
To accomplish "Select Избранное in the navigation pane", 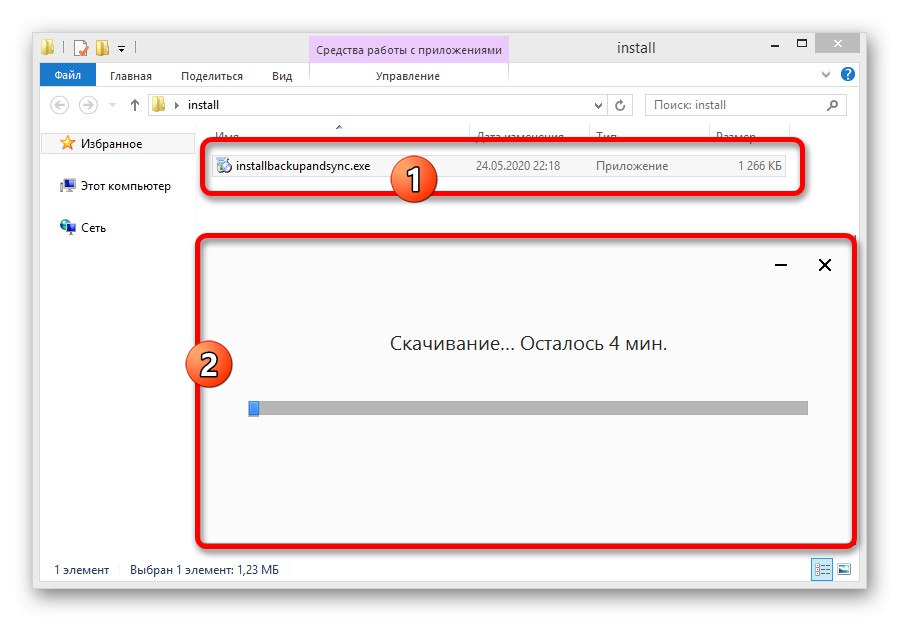I will click(x=119, y=144).
